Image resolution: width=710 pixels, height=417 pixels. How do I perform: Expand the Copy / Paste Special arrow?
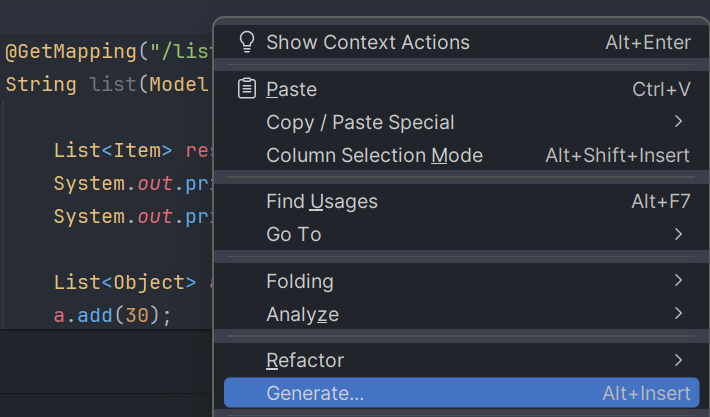point(679,122)
